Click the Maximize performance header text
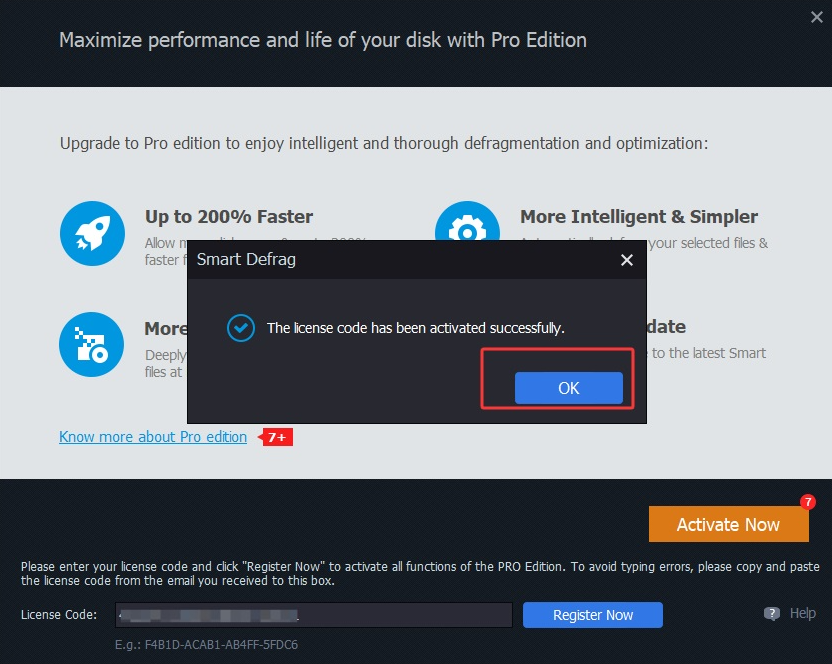The height and width of the screenshot is (664, 832). coord(322,40)
